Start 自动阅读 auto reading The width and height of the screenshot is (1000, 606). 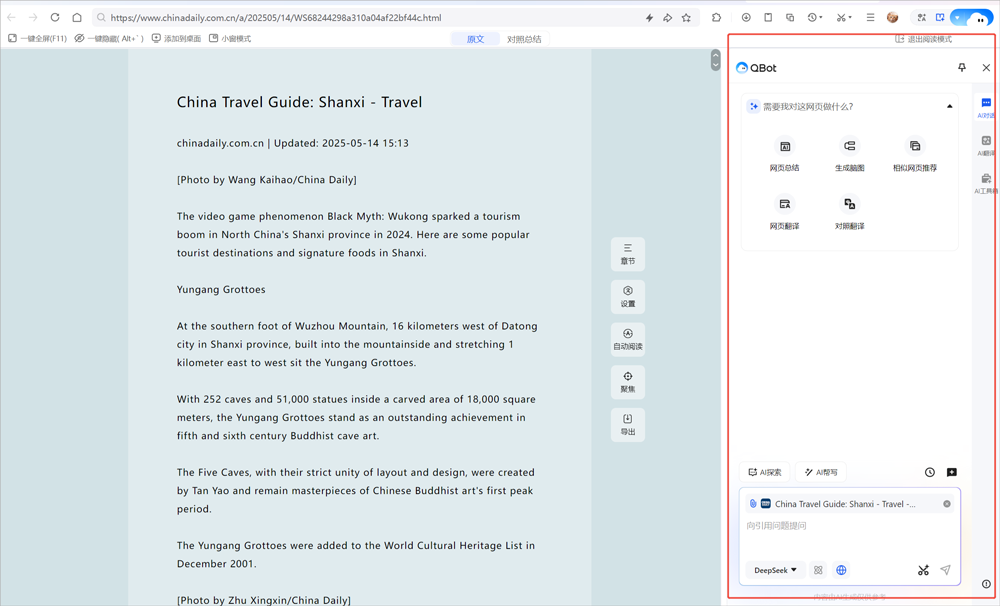coord(628,339)
